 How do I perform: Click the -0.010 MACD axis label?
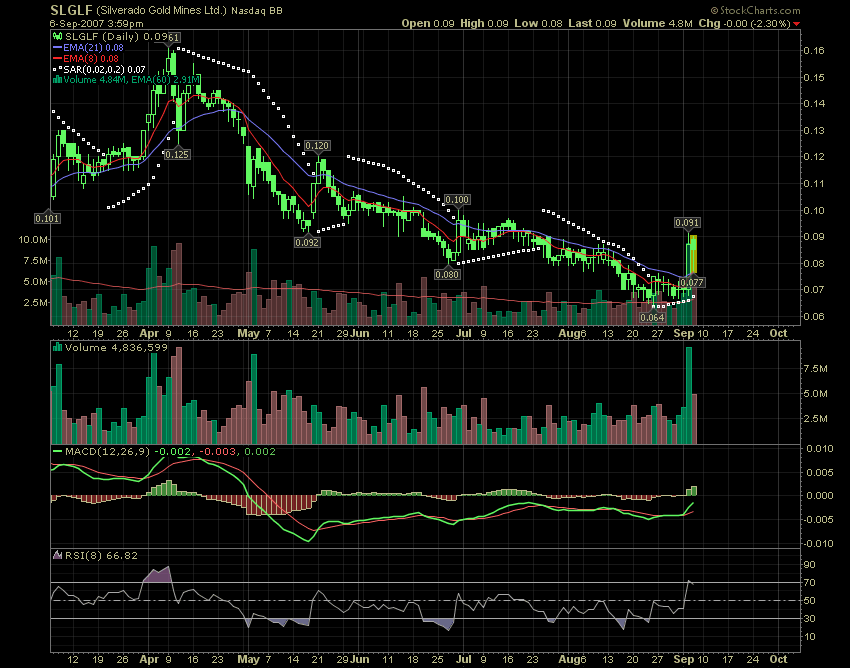[817, 543]
